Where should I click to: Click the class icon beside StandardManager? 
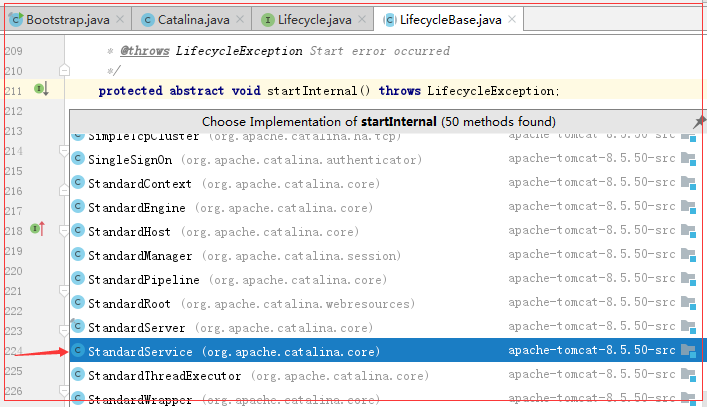point(78,254)
